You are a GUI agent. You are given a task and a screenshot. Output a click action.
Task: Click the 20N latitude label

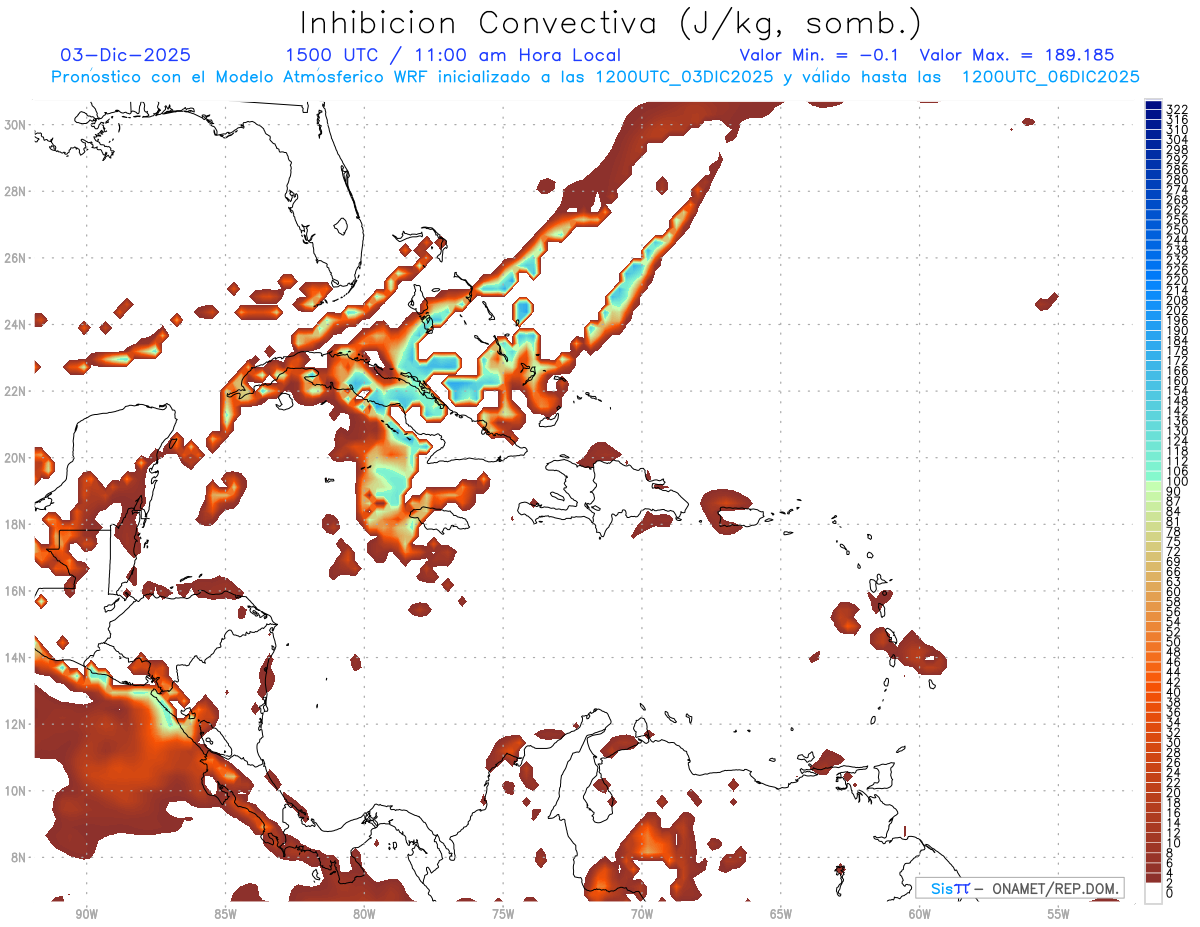[x=17, y=458]
